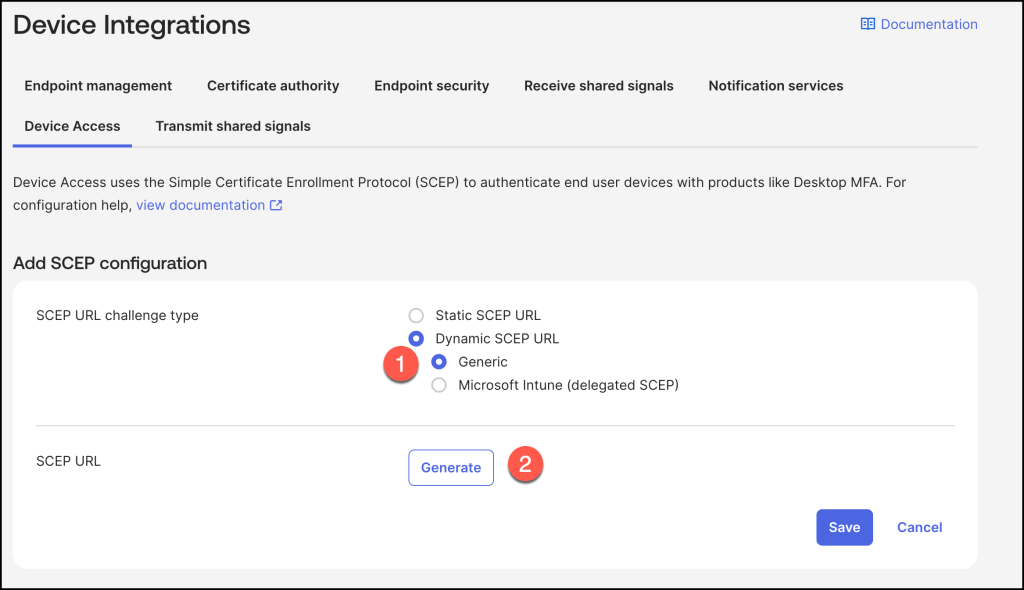Save the SCEP configuration
The image size is (1024, 590).
point(844,527)
